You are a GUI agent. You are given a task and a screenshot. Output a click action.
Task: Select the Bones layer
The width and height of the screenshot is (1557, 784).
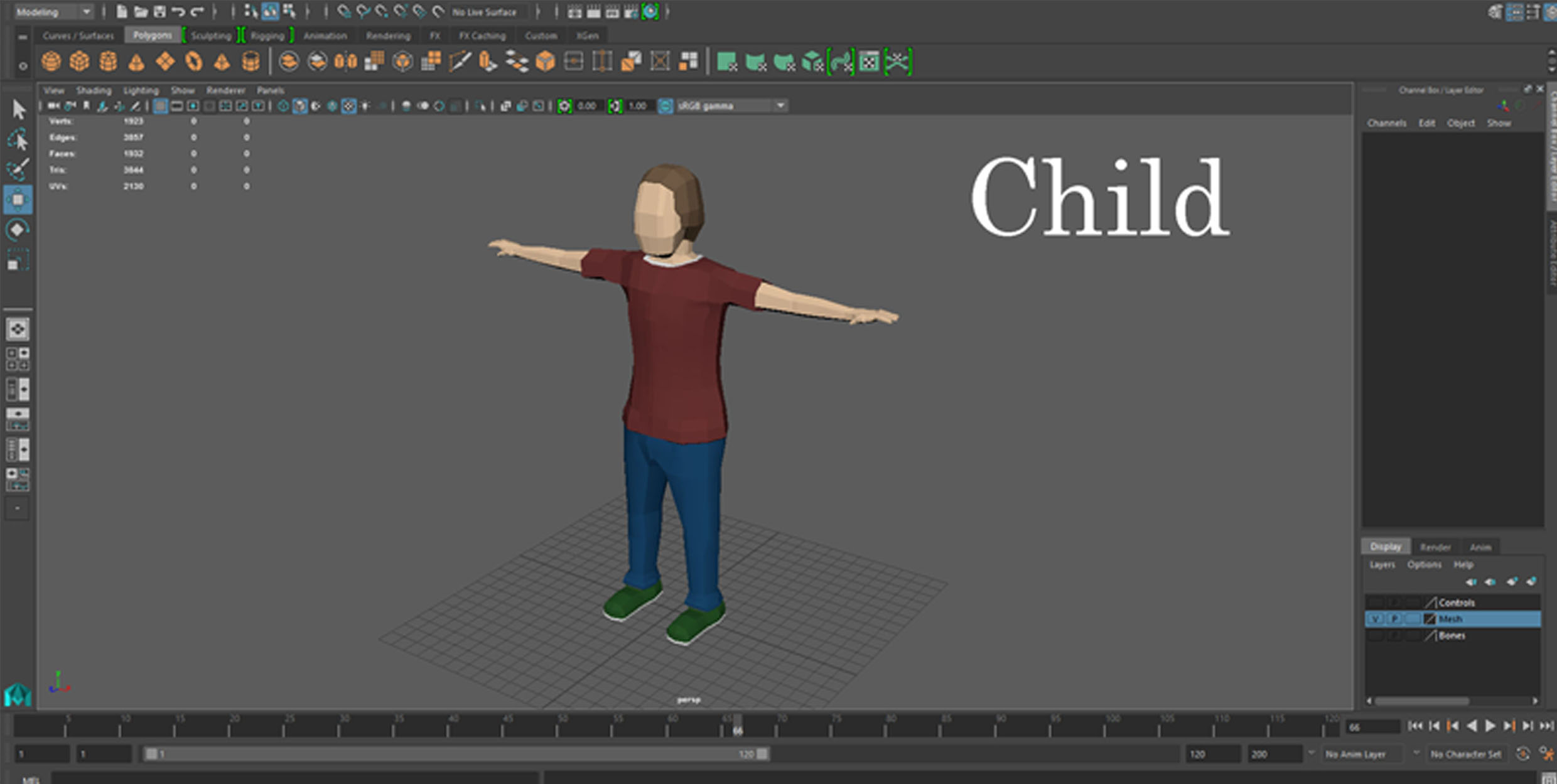[x=1452, y=636]
